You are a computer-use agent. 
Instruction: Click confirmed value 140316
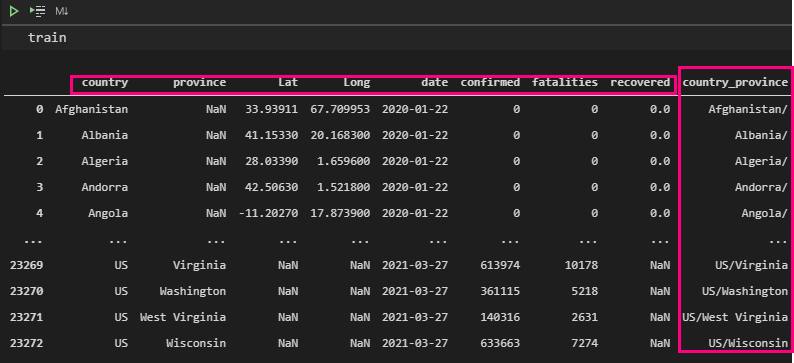click(x=500, y=317)
